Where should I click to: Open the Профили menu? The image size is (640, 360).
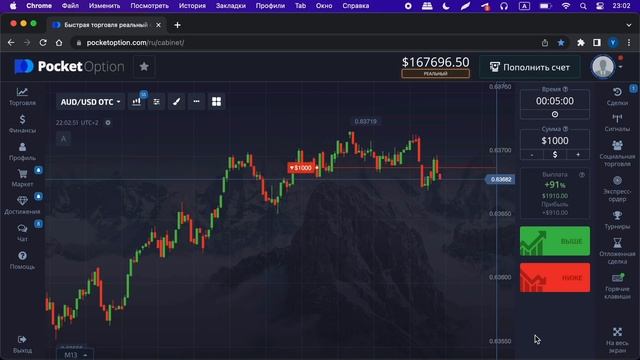point(270,6)
